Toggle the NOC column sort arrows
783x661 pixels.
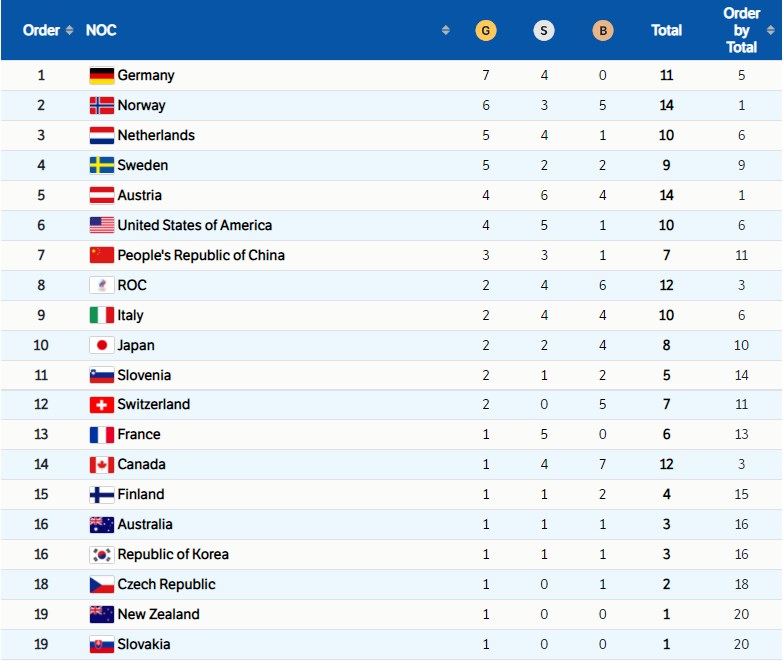(445, 30)
